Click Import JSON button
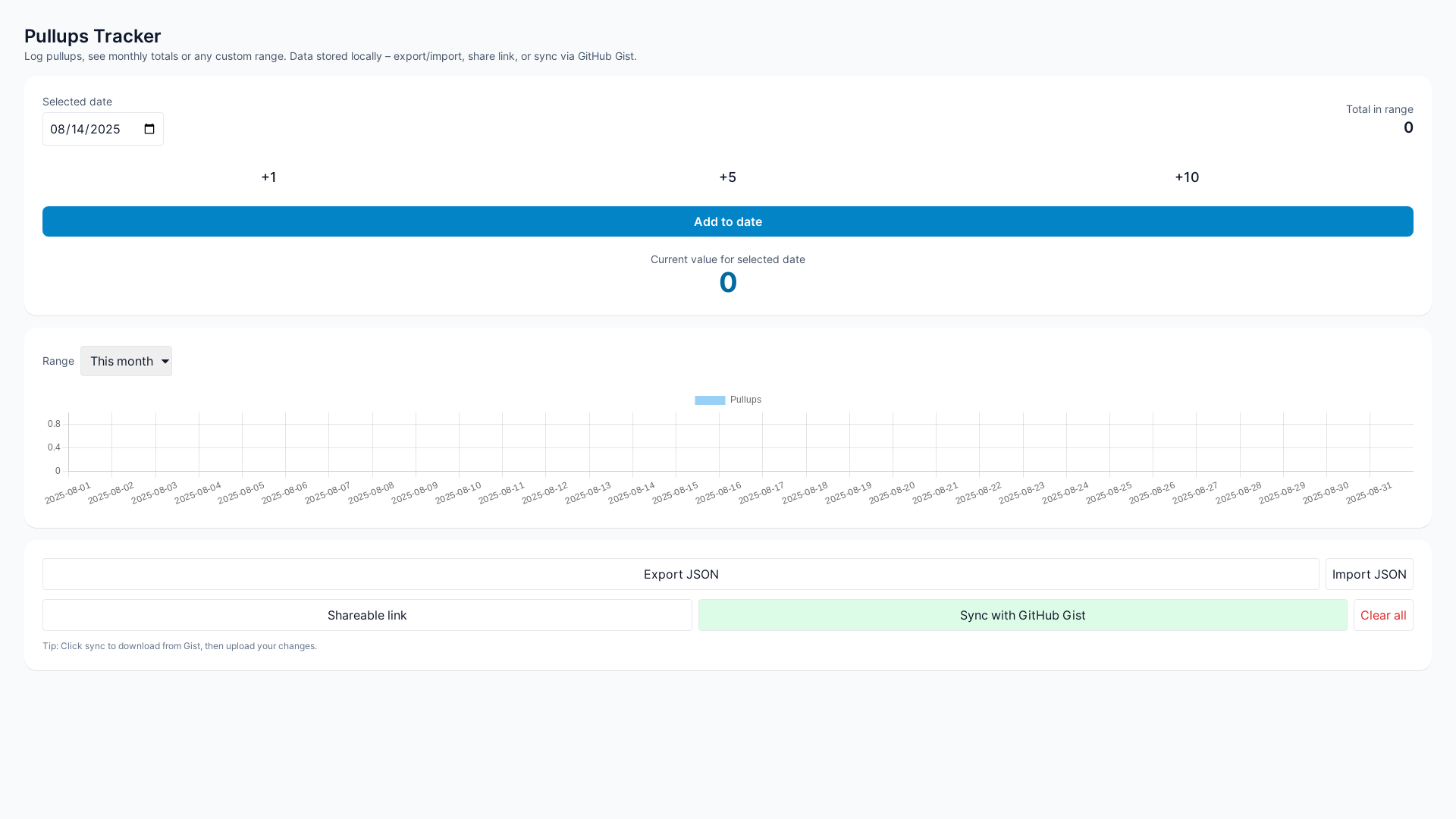The image size is (1456, 819). coord(1370,574)
